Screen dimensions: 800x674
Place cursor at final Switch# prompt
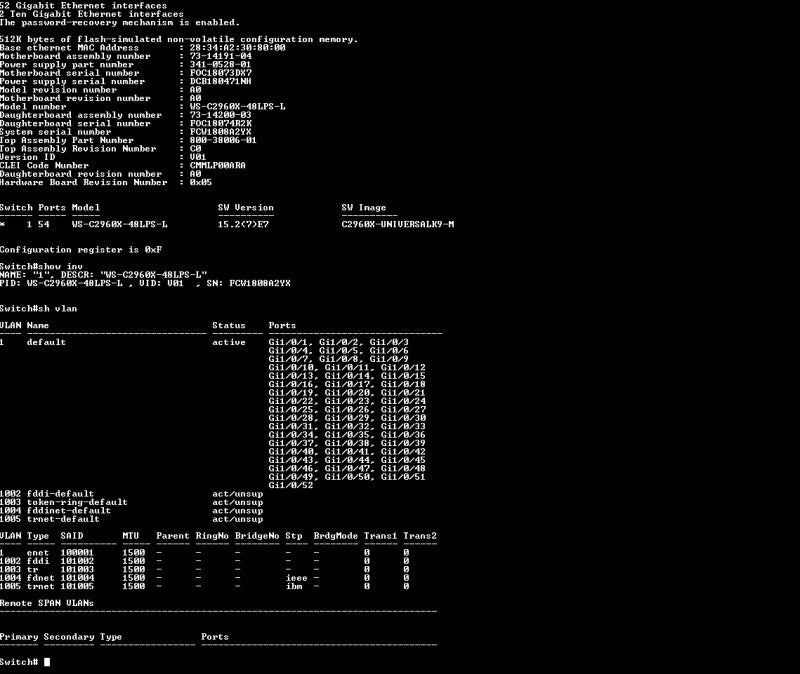tap(47, 662)
